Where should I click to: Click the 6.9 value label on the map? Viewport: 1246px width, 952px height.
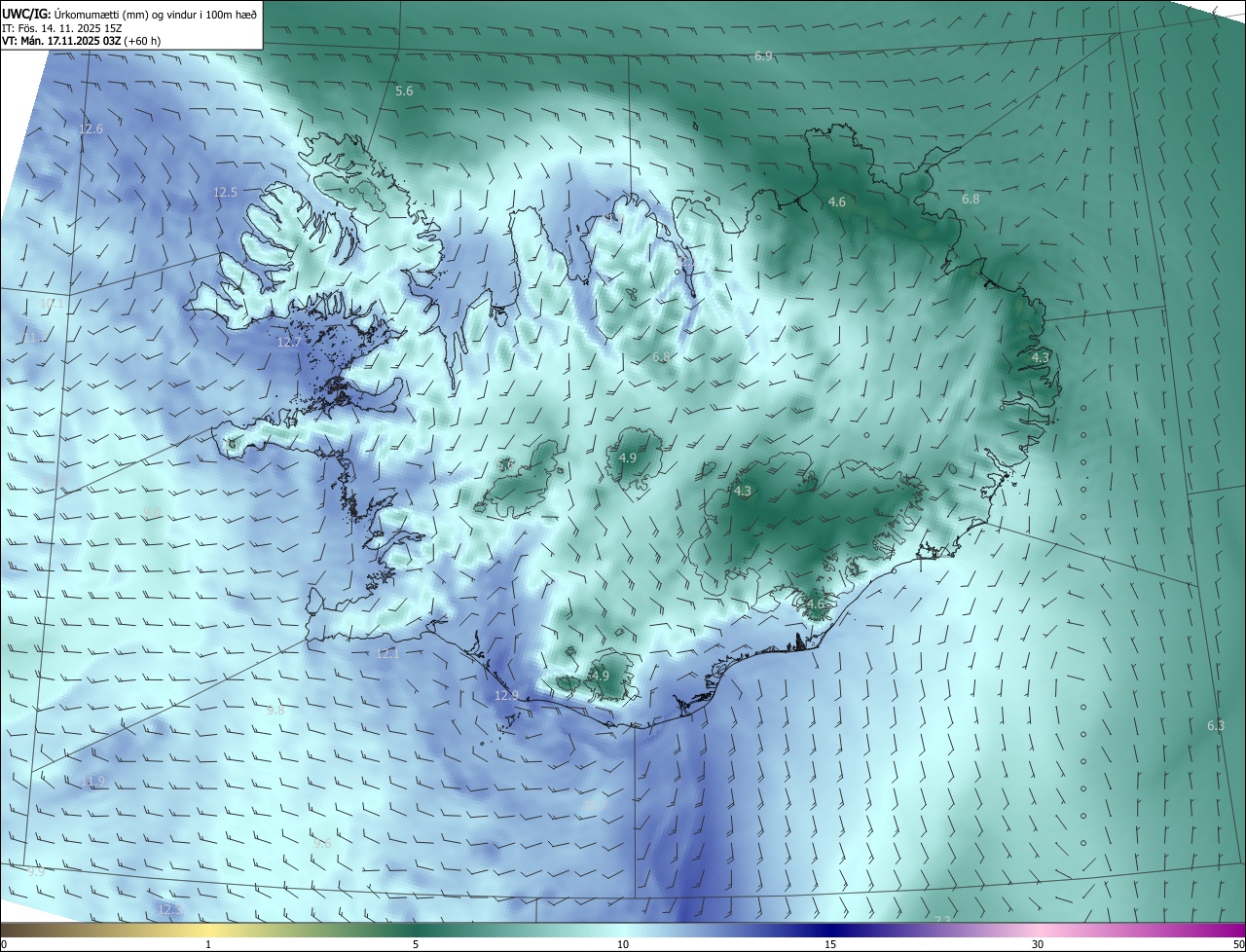(x=763, y=56)
